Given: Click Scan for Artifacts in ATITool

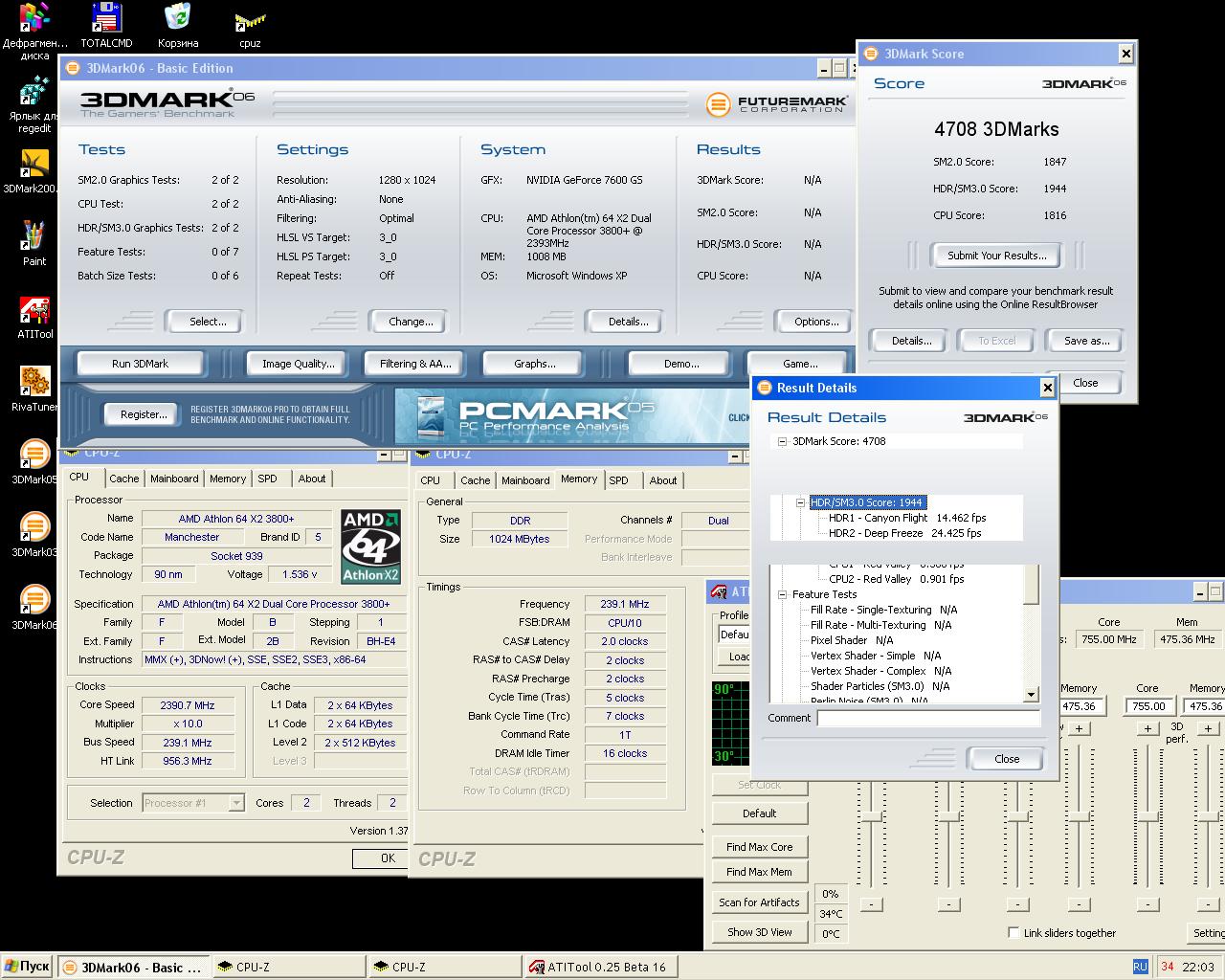Looking at the screenshot, I should pyautogui.click(x=760, y=902).
